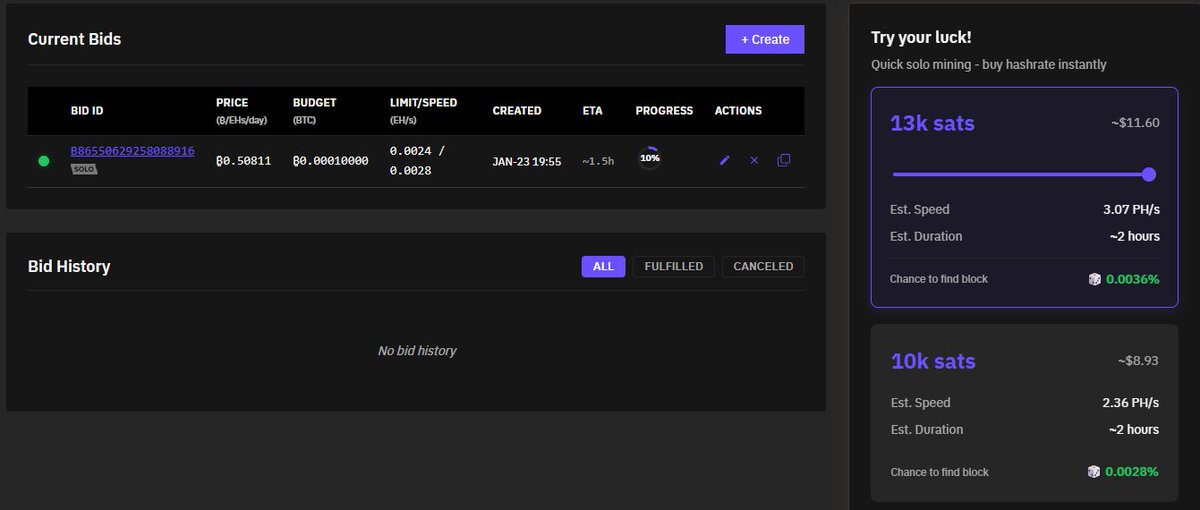Click the CREATED column header
The image size is (1200, 510).
click(517, 111)
